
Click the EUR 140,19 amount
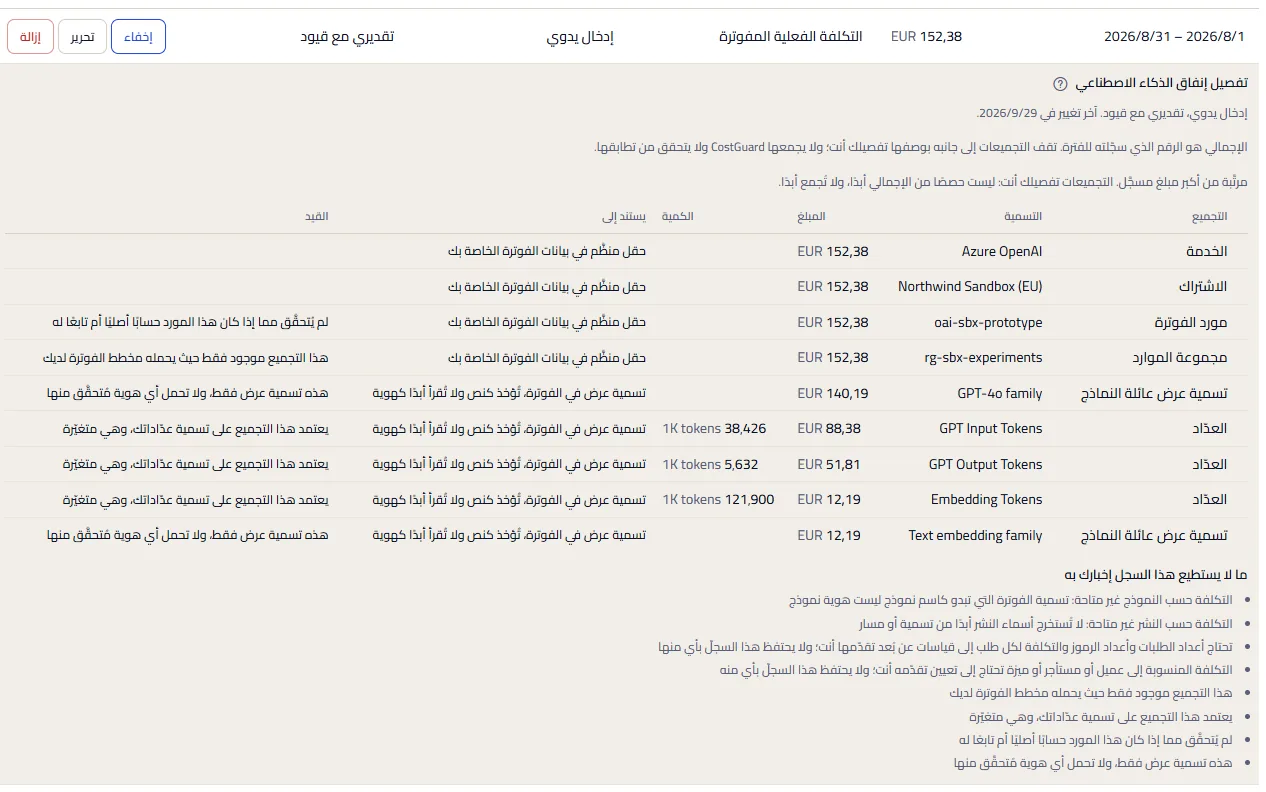click(x=833, y=393)
